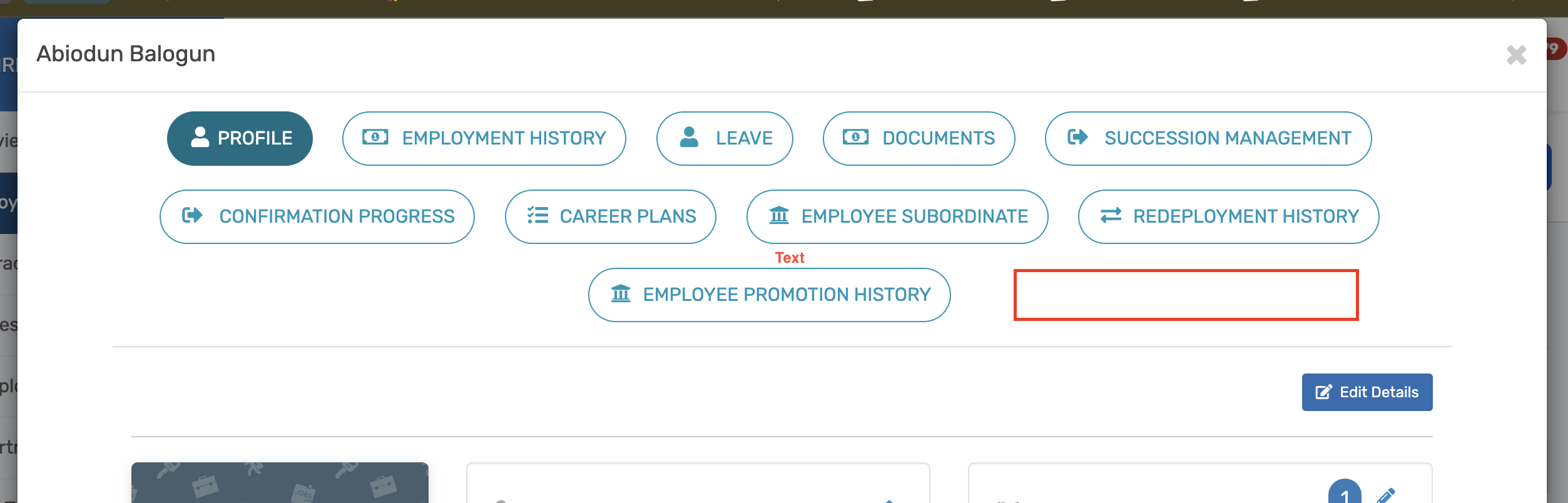Click the user icon beside Leave
Viewport: 1568px width, 503px height.
click(689, 137)
